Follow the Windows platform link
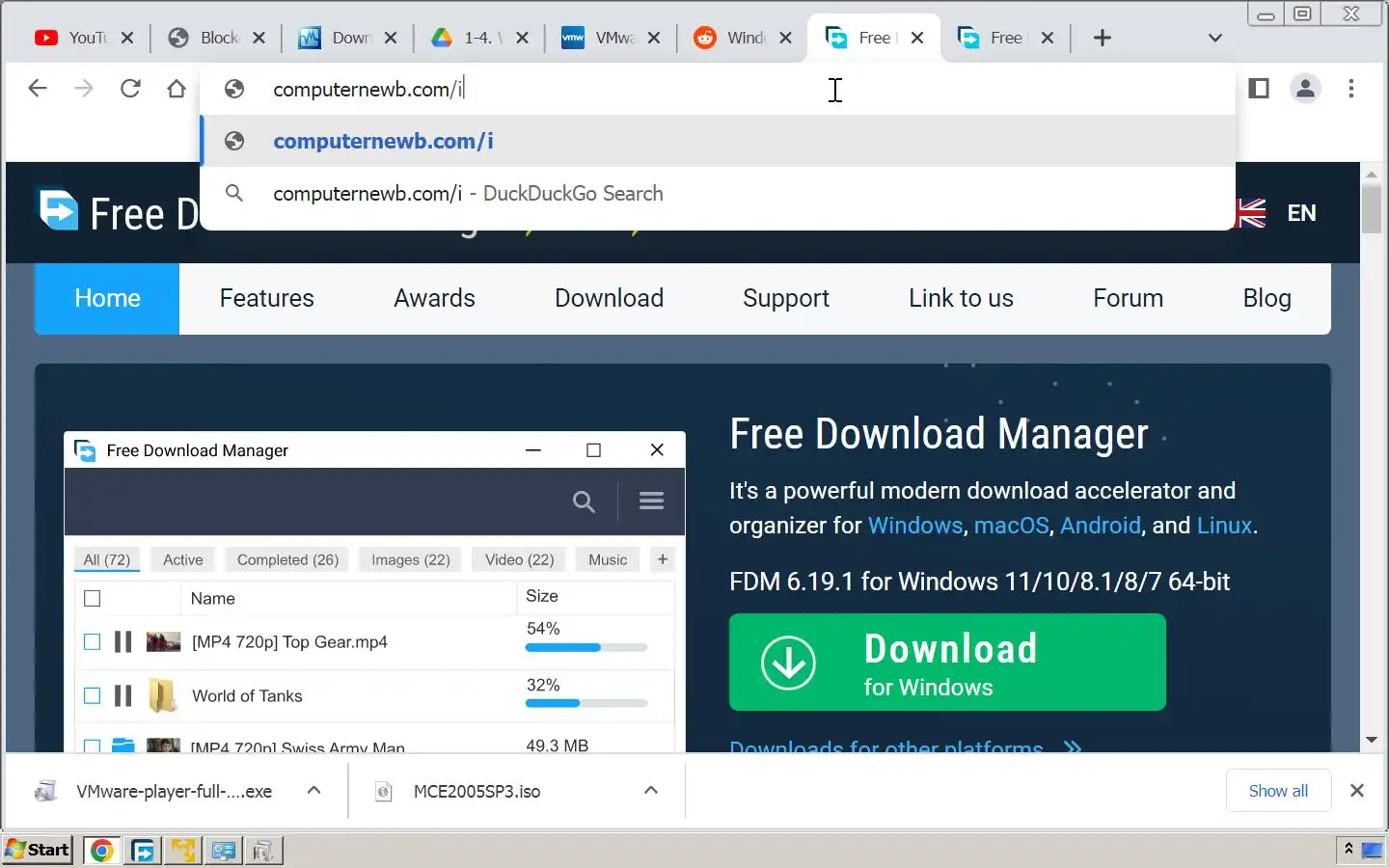 (x=915, y=526)
